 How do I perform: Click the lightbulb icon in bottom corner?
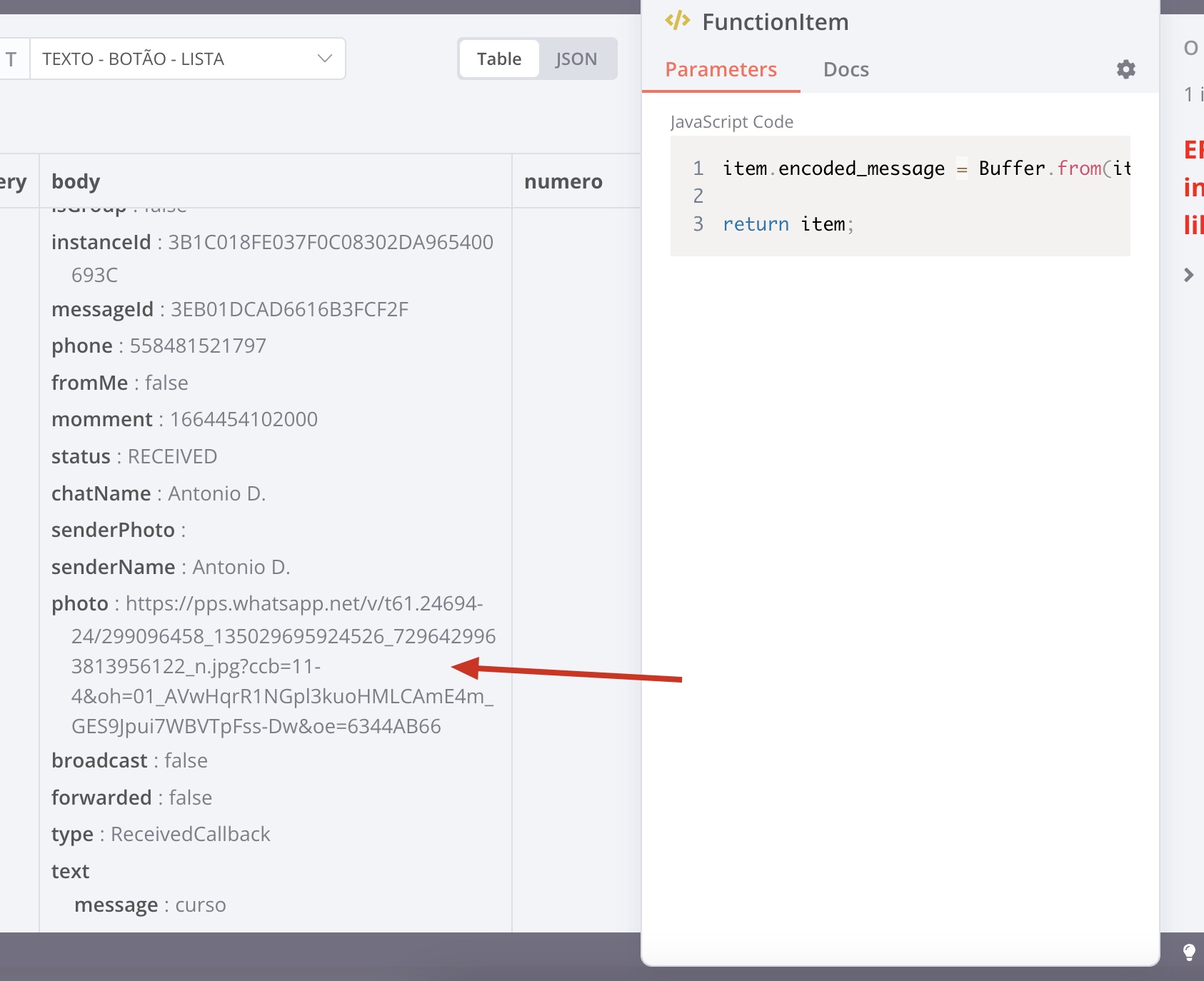pyautogui.click(x=1188, y=952)
